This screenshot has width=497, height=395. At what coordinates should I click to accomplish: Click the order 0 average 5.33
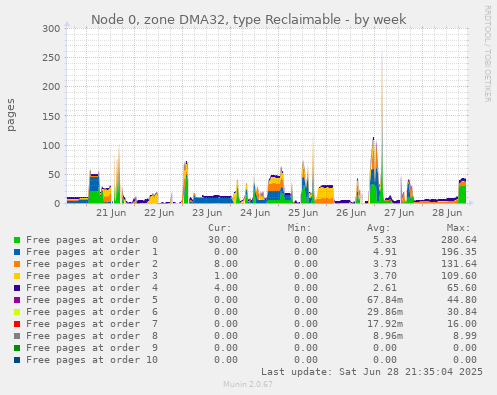[385, 240]
